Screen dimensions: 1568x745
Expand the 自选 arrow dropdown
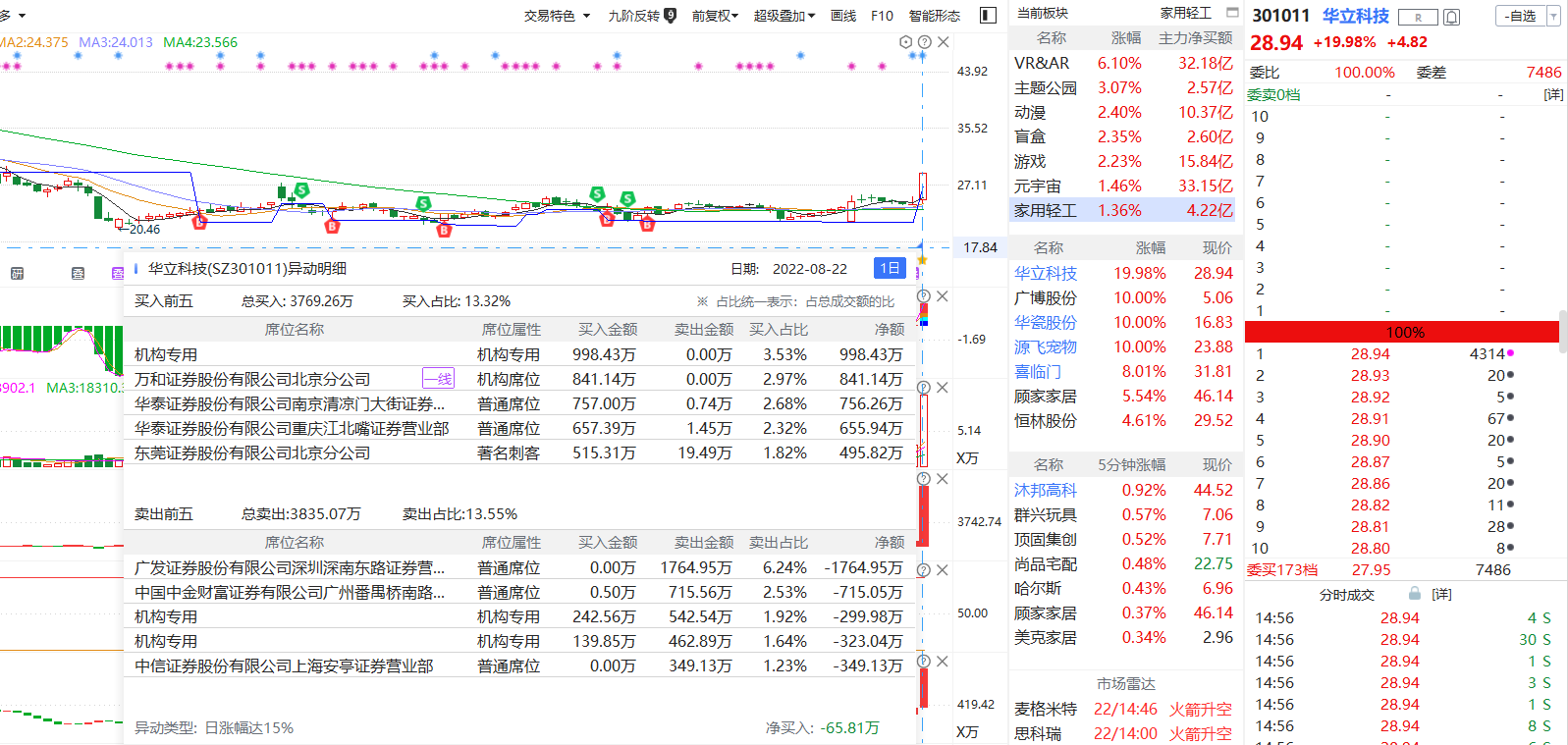1553,17
